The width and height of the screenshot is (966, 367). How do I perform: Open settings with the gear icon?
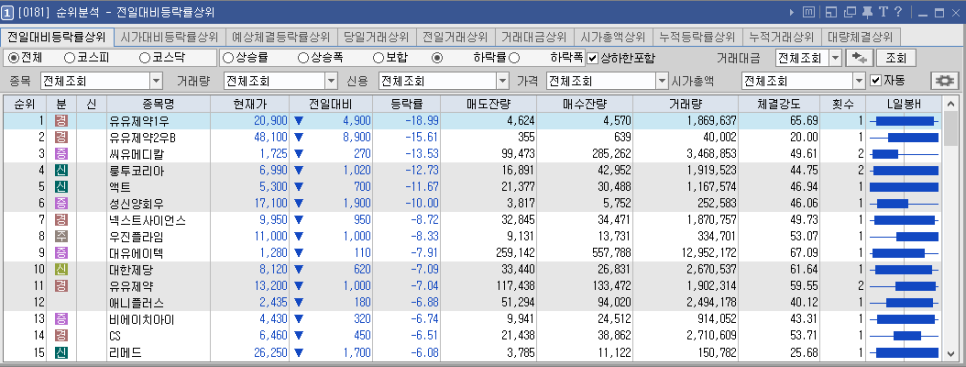pos(943,81)
